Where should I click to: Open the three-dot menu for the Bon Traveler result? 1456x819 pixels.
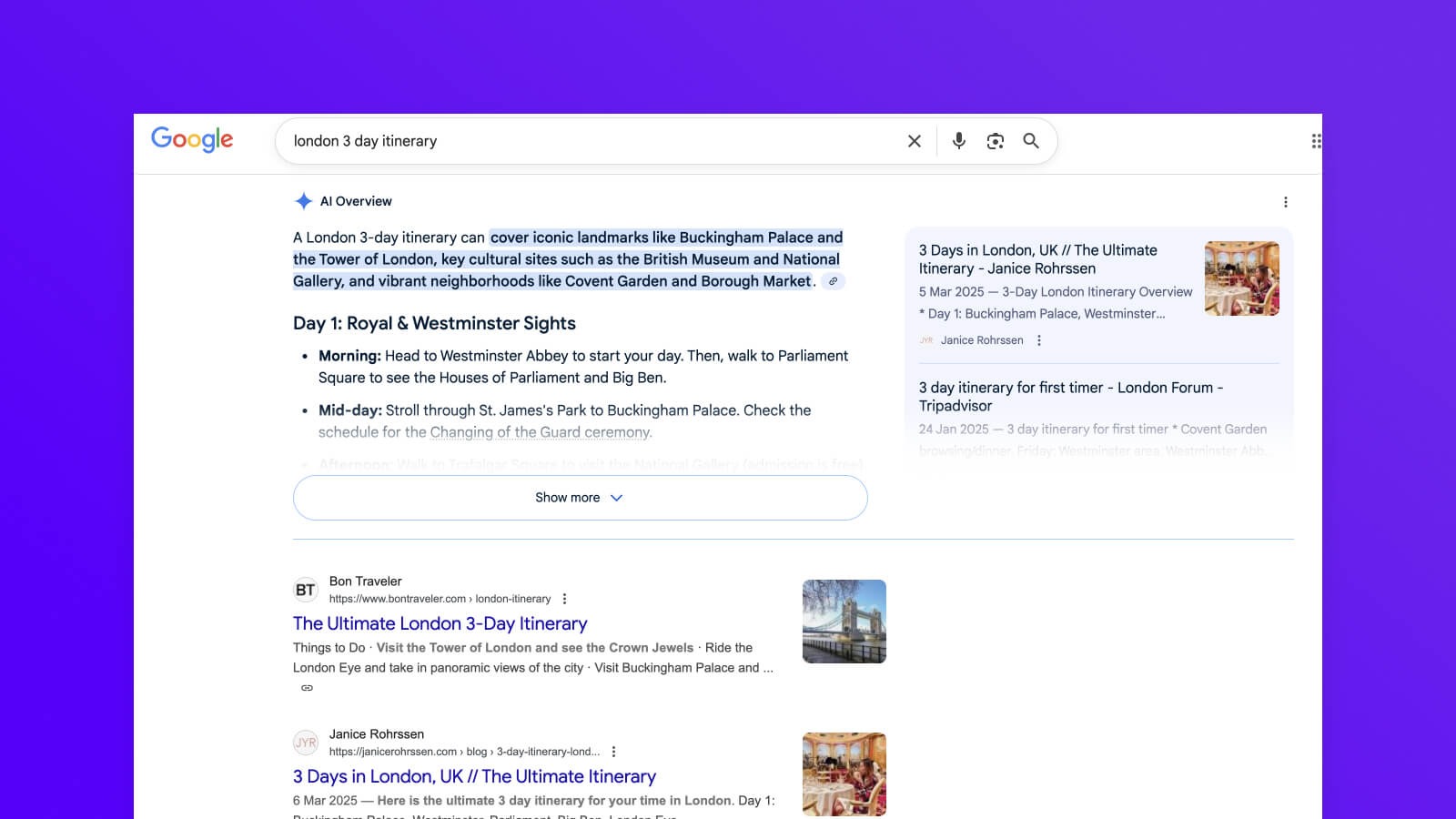pos(566,599)
